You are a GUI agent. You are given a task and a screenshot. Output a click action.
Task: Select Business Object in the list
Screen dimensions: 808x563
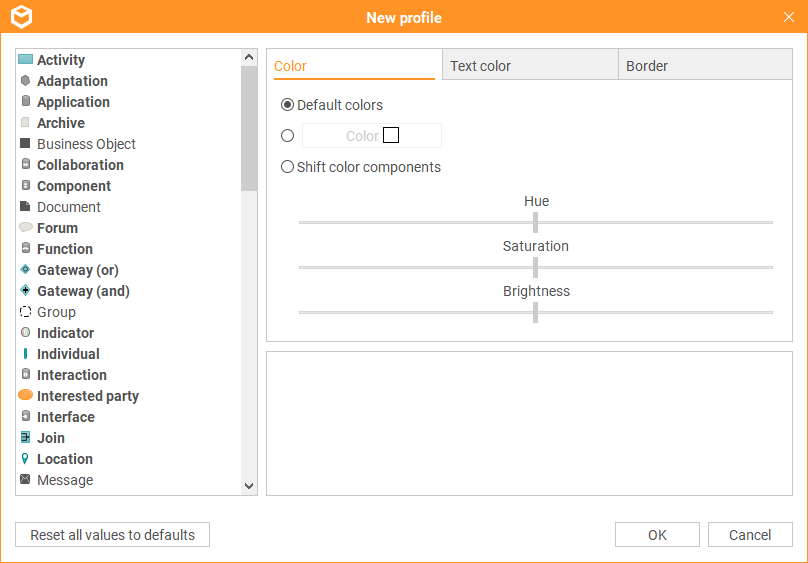[86, 144]
